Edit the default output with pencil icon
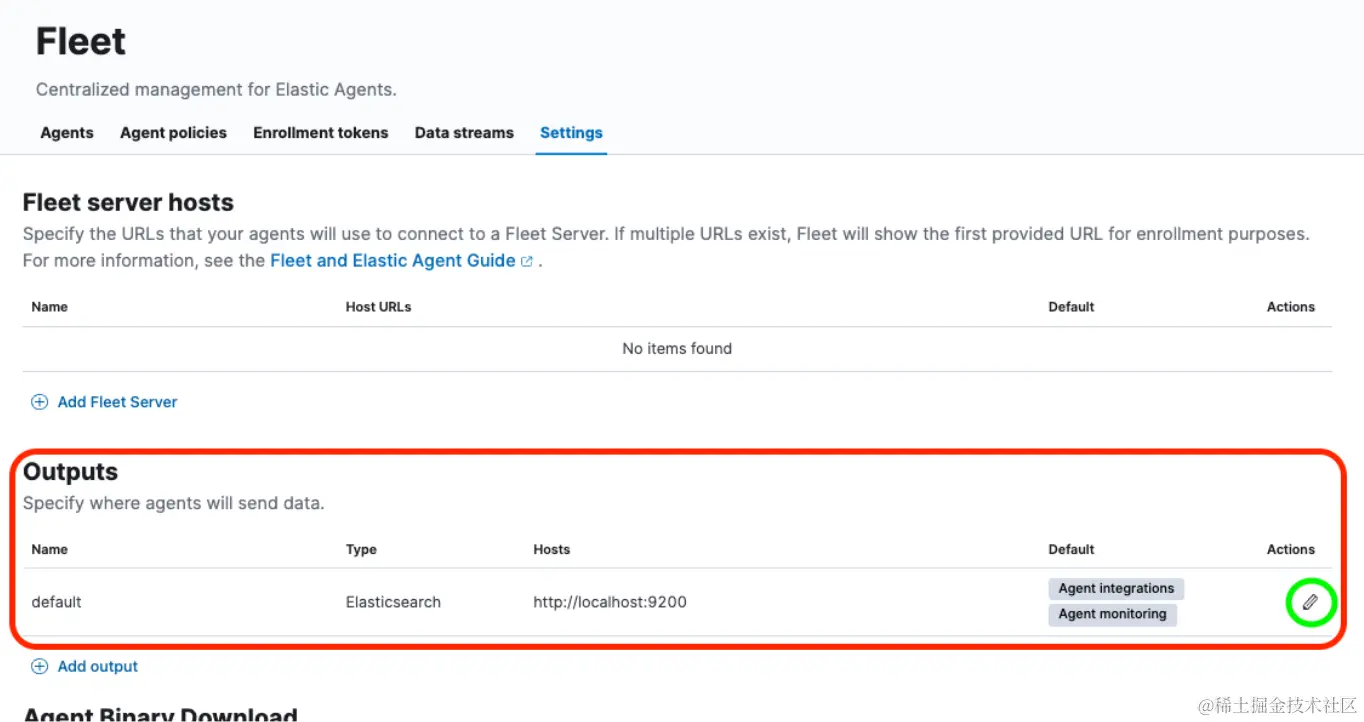 (x=1310, y=602)
